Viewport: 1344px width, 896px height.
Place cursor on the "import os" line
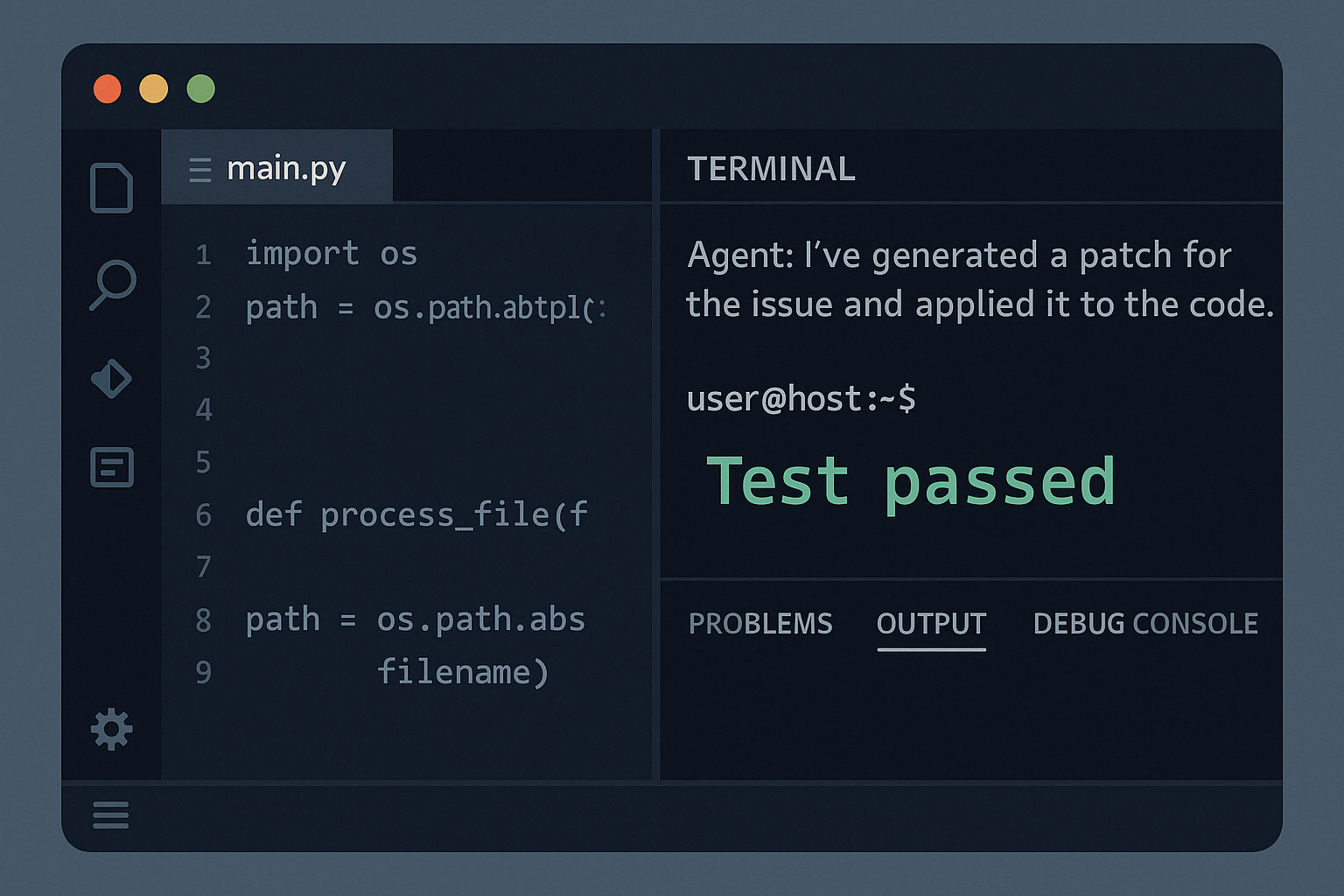tap(331, 254)
